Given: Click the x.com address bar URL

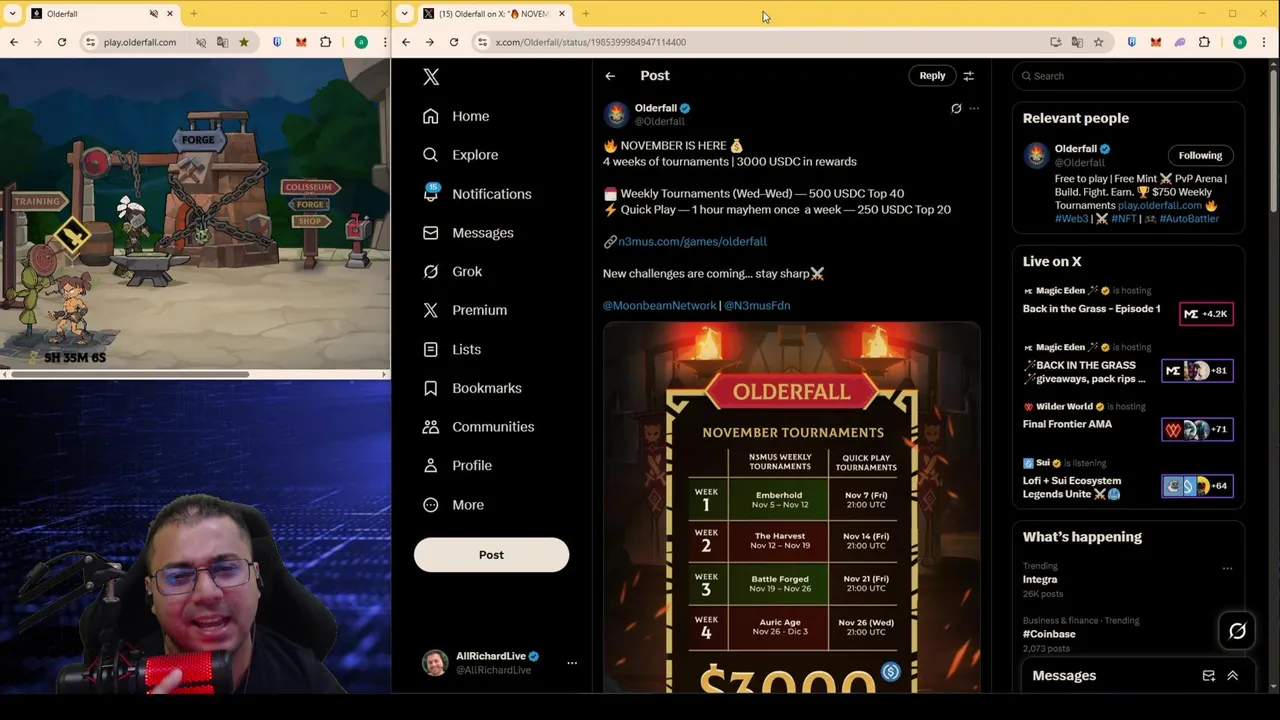Looking at the screenshot, I should 591,42.
